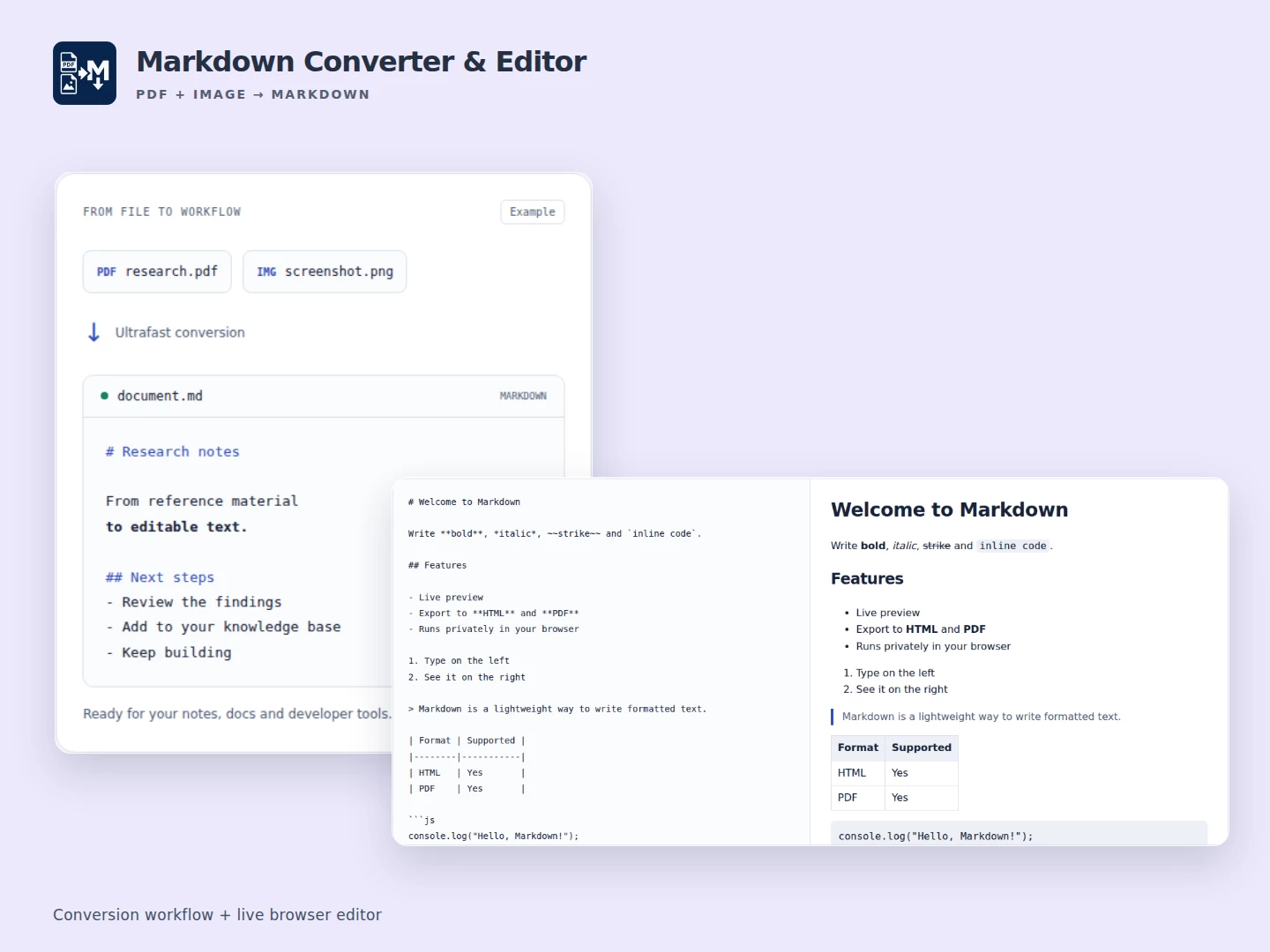
Task: Click the 'Supported' table header in preview
Action: coord(922,747)
